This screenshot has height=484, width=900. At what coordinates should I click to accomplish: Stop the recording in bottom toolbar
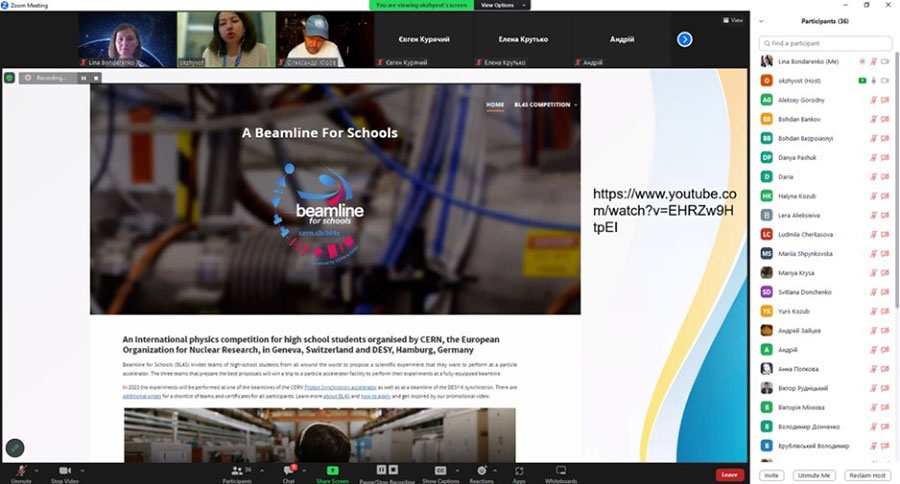pyautogui.click(x=393, y=470)
